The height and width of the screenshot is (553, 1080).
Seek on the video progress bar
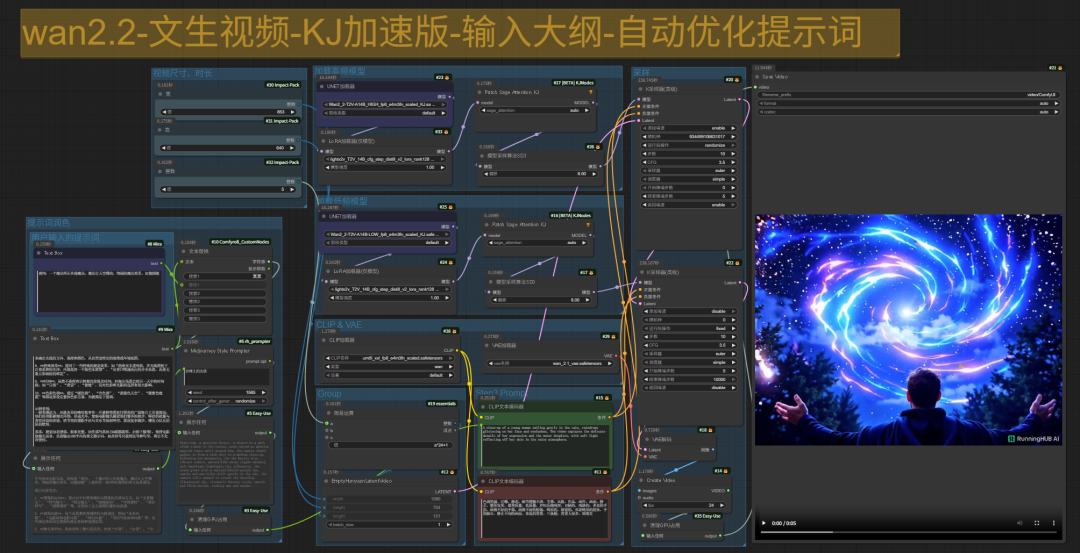point(908,532)
